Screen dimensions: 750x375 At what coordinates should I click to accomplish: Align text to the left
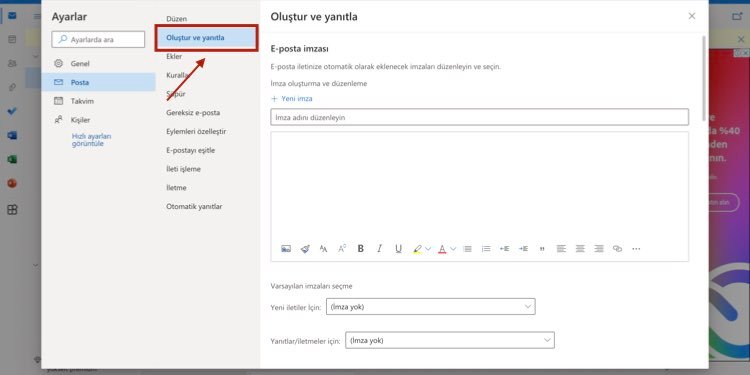561,249
